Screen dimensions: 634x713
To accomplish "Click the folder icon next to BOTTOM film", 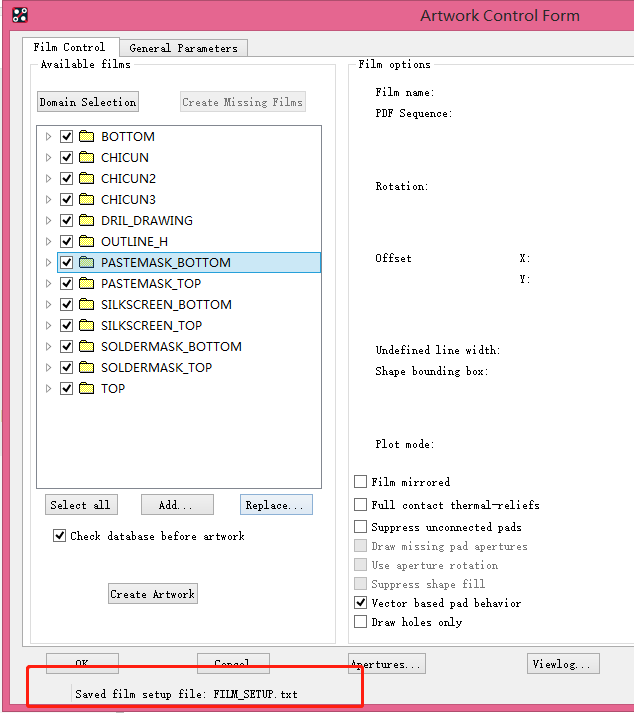I will 86,136.
